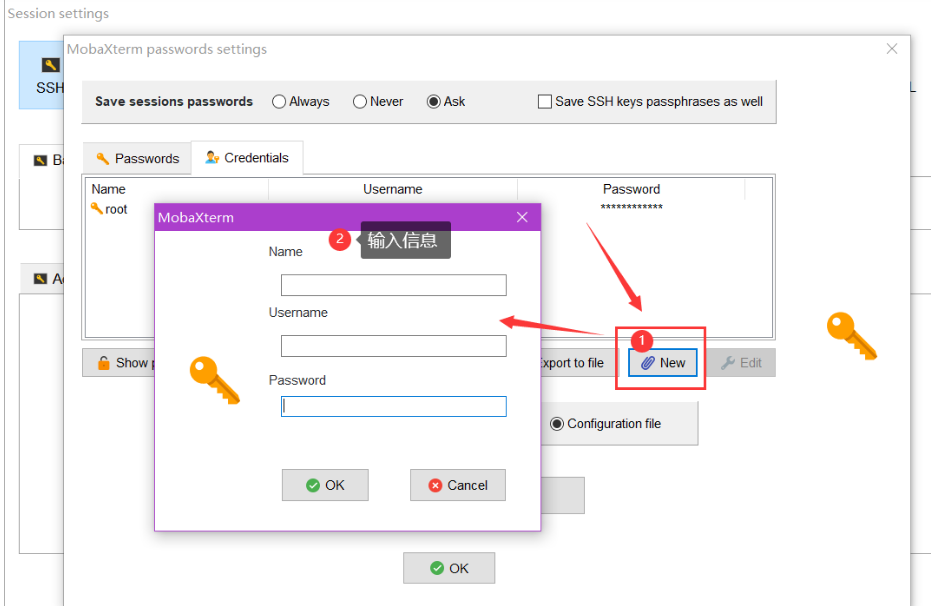Image resolution: width=931 pixels, height=606 pixels.
Task: Click the Show passwords button
Action: click(119, 363)
